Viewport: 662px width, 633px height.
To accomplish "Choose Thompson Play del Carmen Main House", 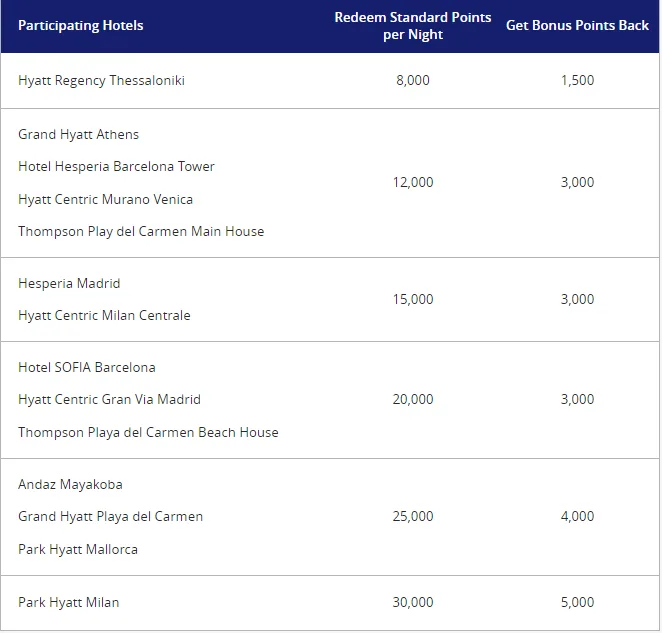I will tap(141, 231).
